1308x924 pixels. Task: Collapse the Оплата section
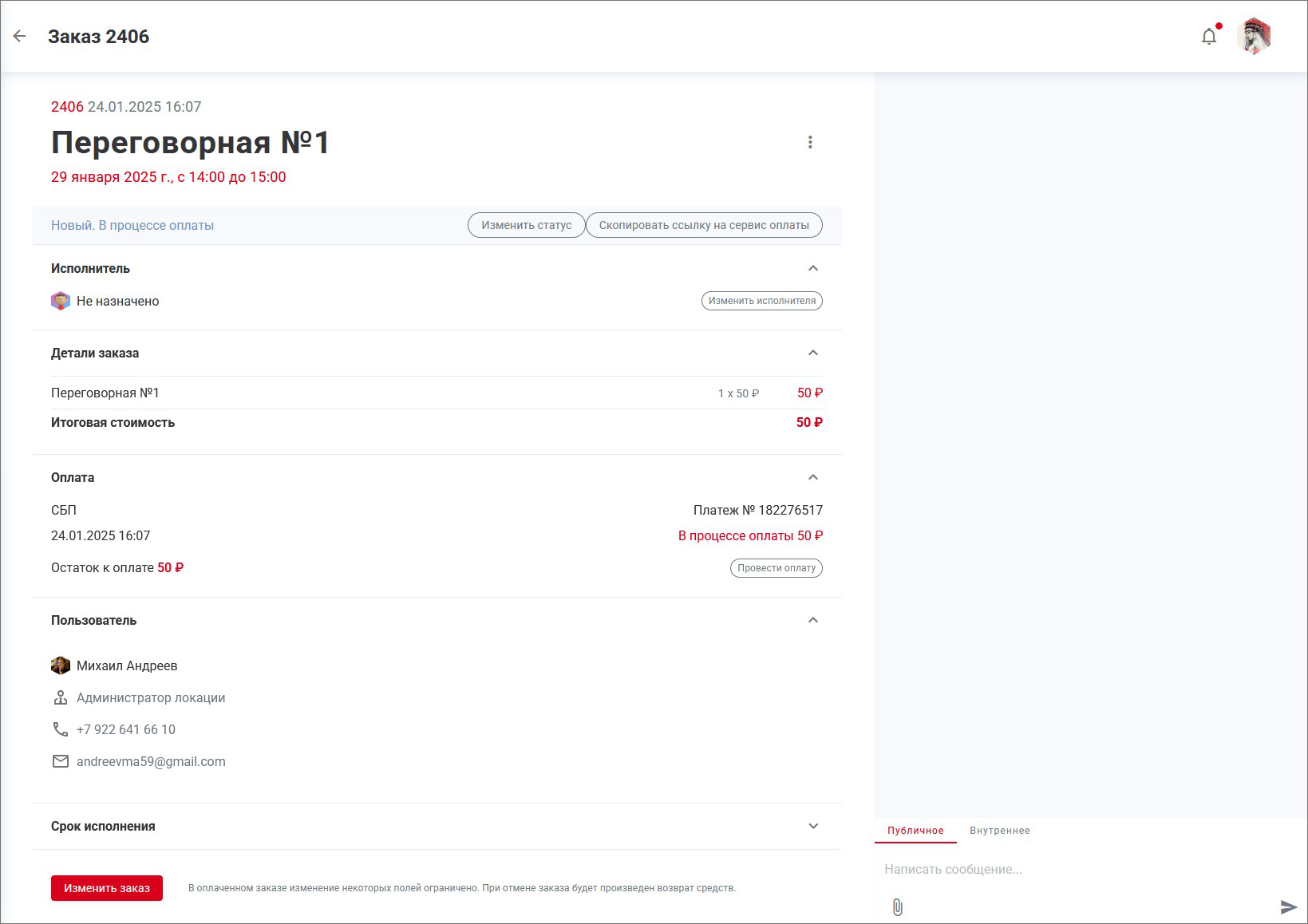click(813, 477)
